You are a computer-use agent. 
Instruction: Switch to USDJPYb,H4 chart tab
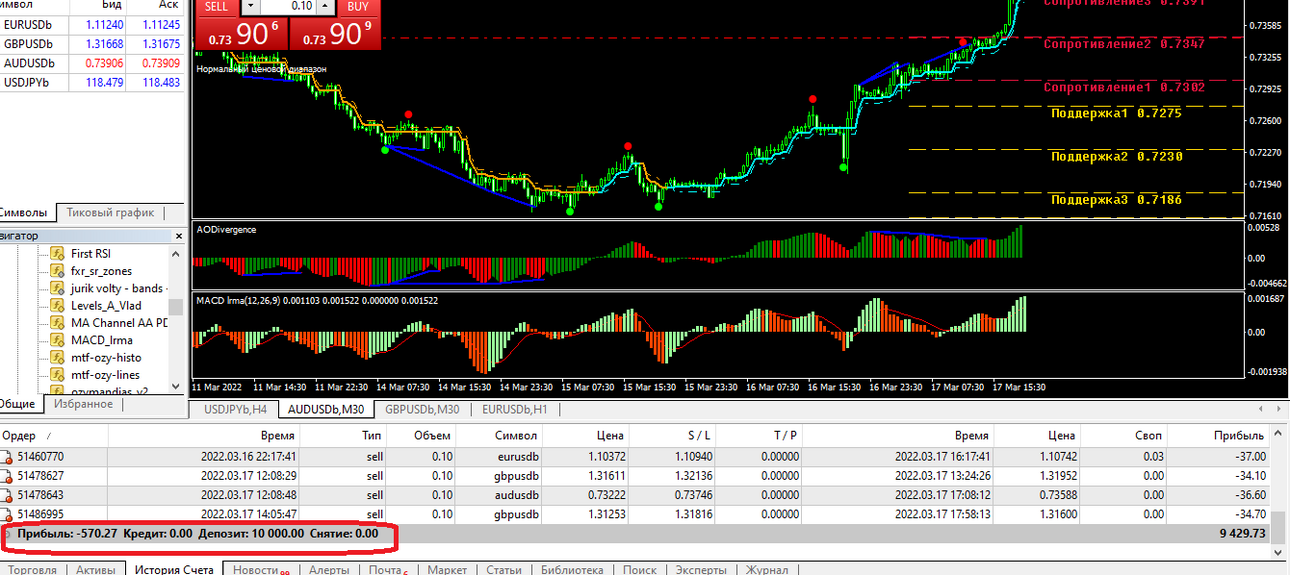click(x=235, y=409)
